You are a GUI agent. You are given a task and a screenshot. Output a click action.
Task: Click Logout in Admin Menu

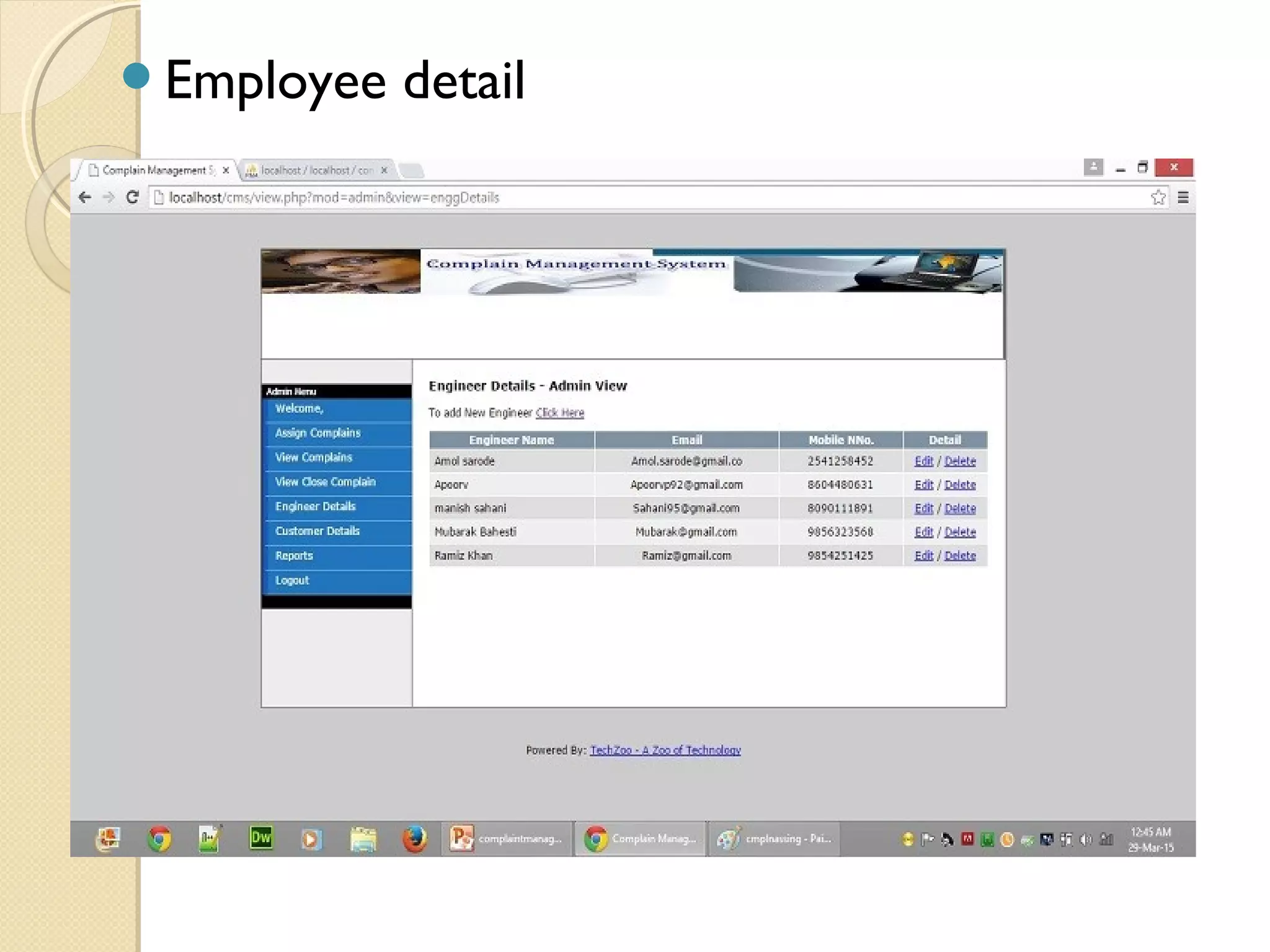337,581
